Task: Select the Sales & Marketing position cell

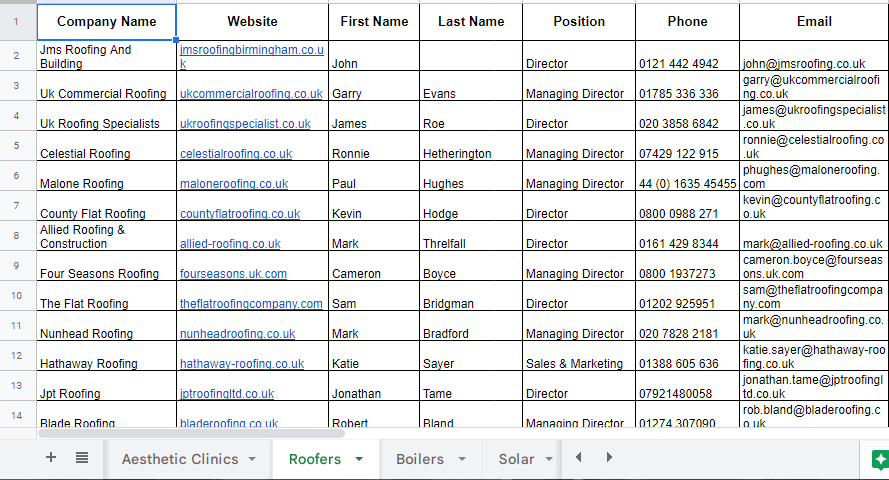Action: tap(579, 356)
